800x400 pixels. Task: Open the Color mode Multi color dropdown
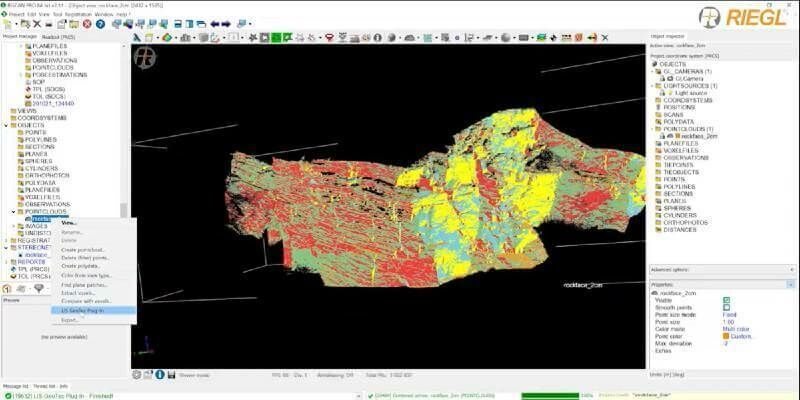pyautogui.click(x=736, y=329)
